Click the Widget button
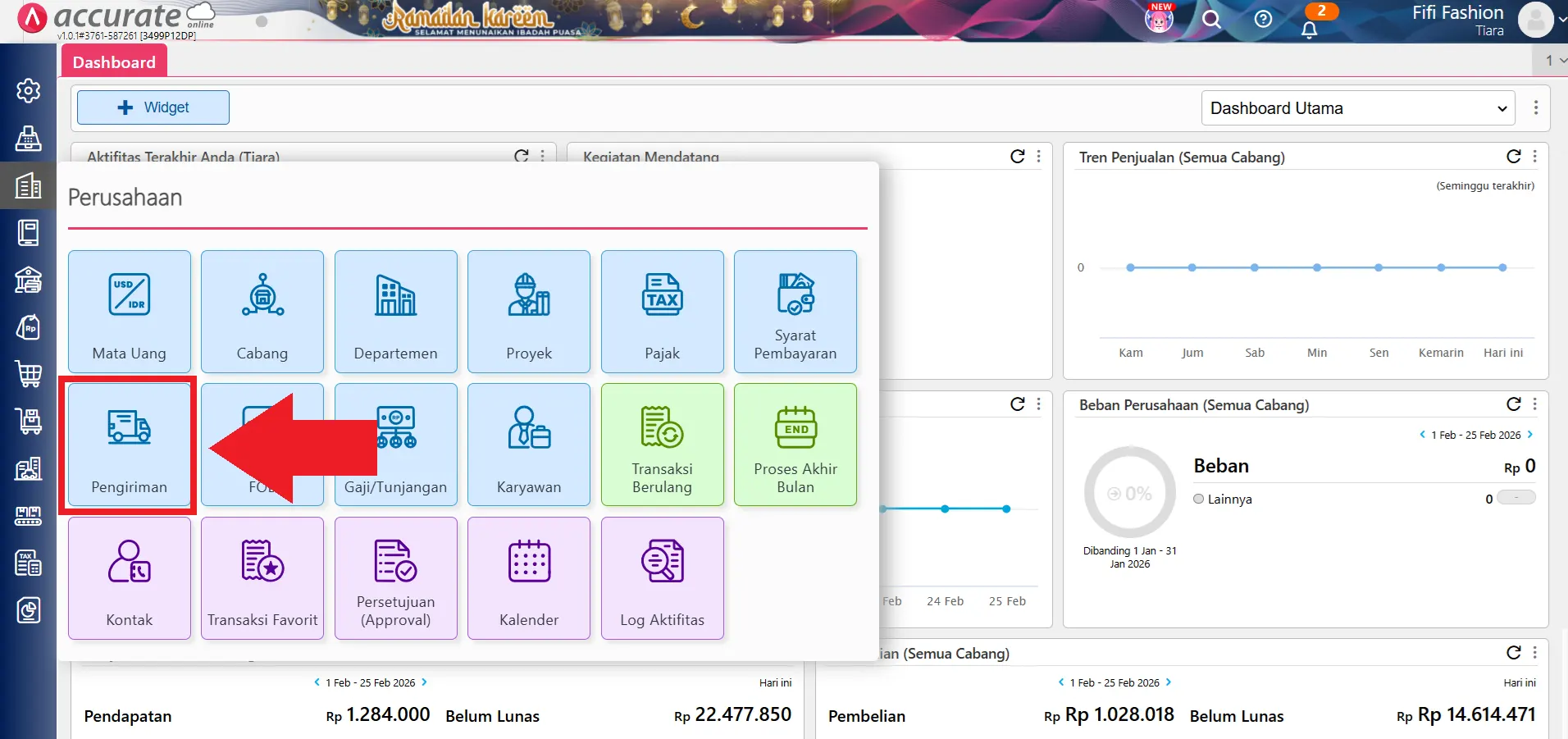 click(153, 107)
